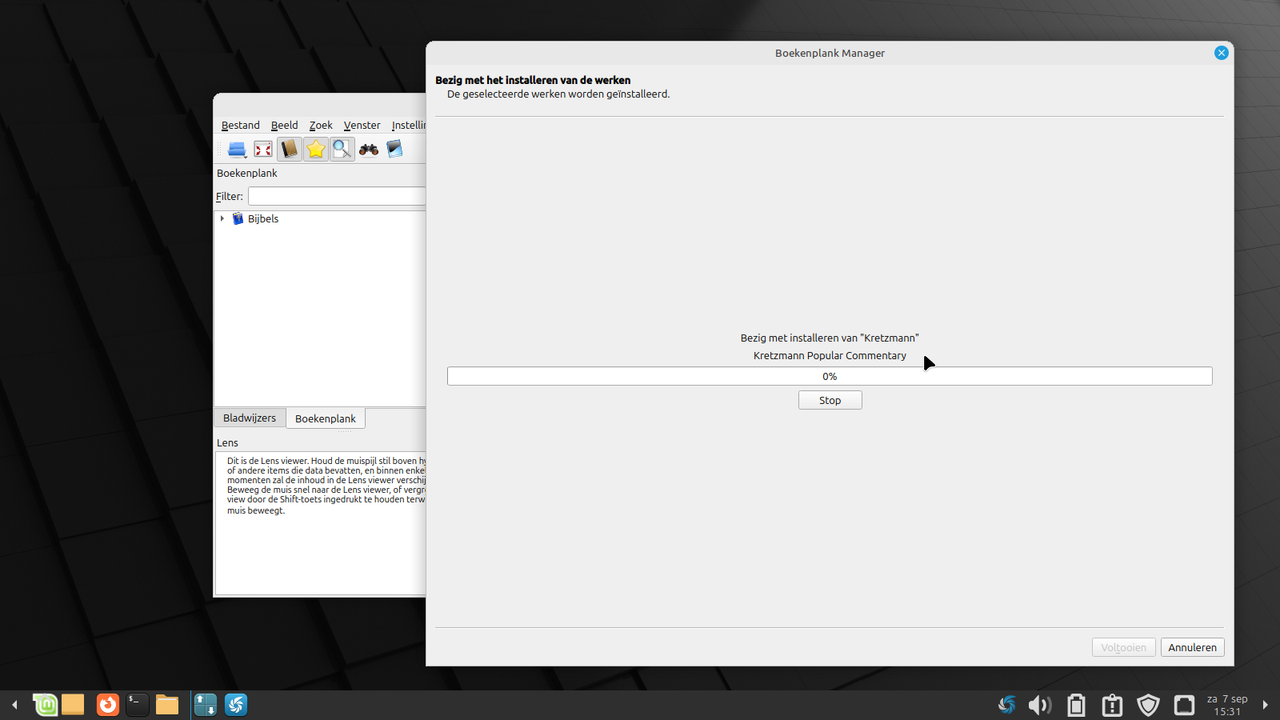Screen dimensions: 1280x720
Task: Click the right arrow at taskbar end
Action: [1266, 705]
